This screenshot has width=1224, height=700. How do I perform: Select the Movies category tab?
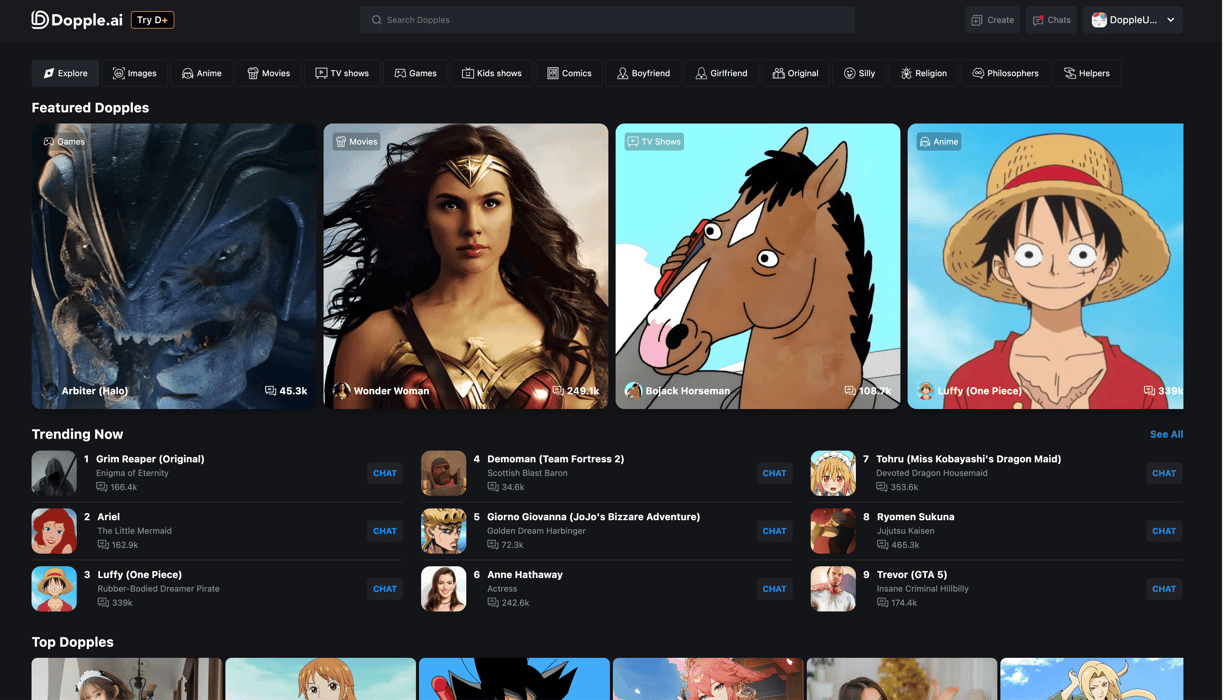(269, 73)
